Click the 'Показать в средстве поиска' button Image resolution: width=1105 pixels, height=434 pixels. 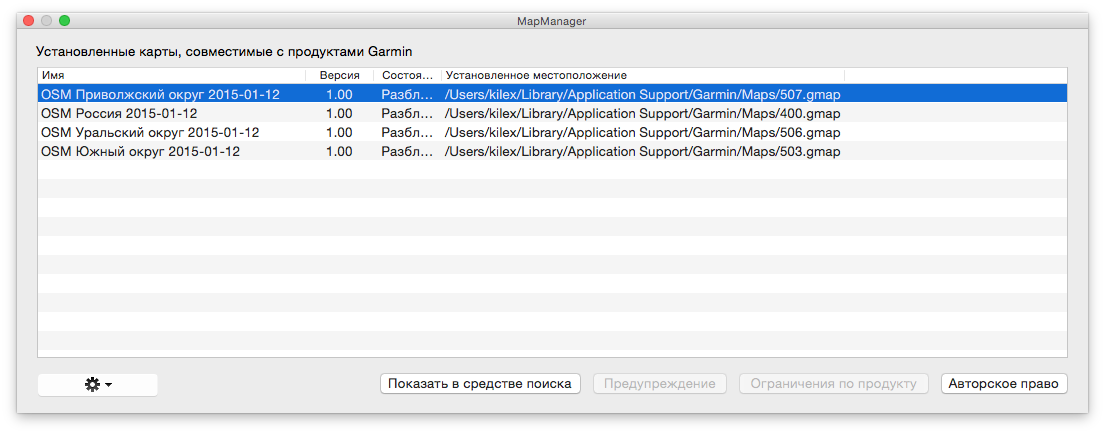[x=480, y=384]
